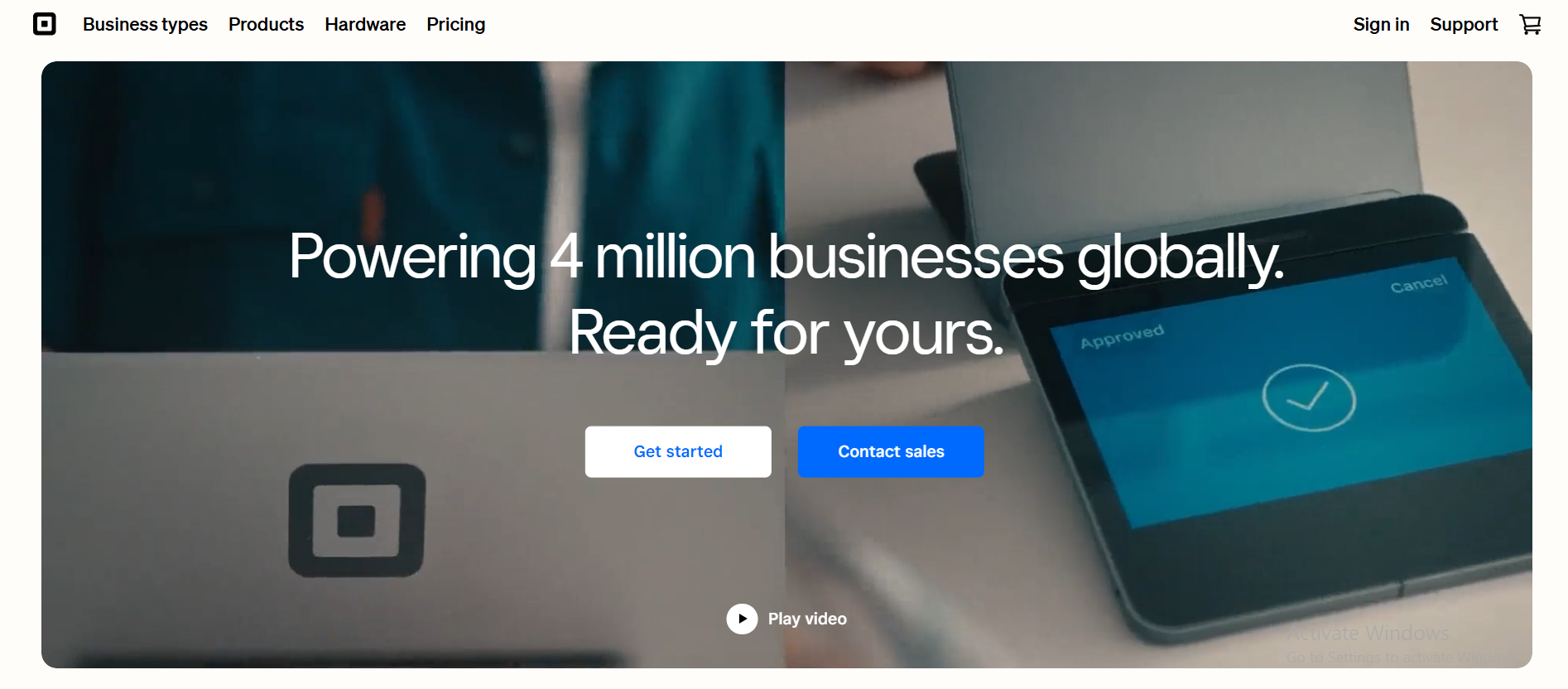Open the Business types menu
The width and height of the screenshot is (1568, 689).
(145, 25)
